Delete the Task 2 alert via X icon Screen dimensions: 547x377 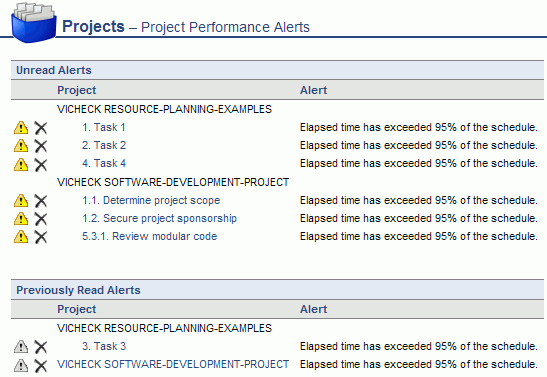[41, 146]
